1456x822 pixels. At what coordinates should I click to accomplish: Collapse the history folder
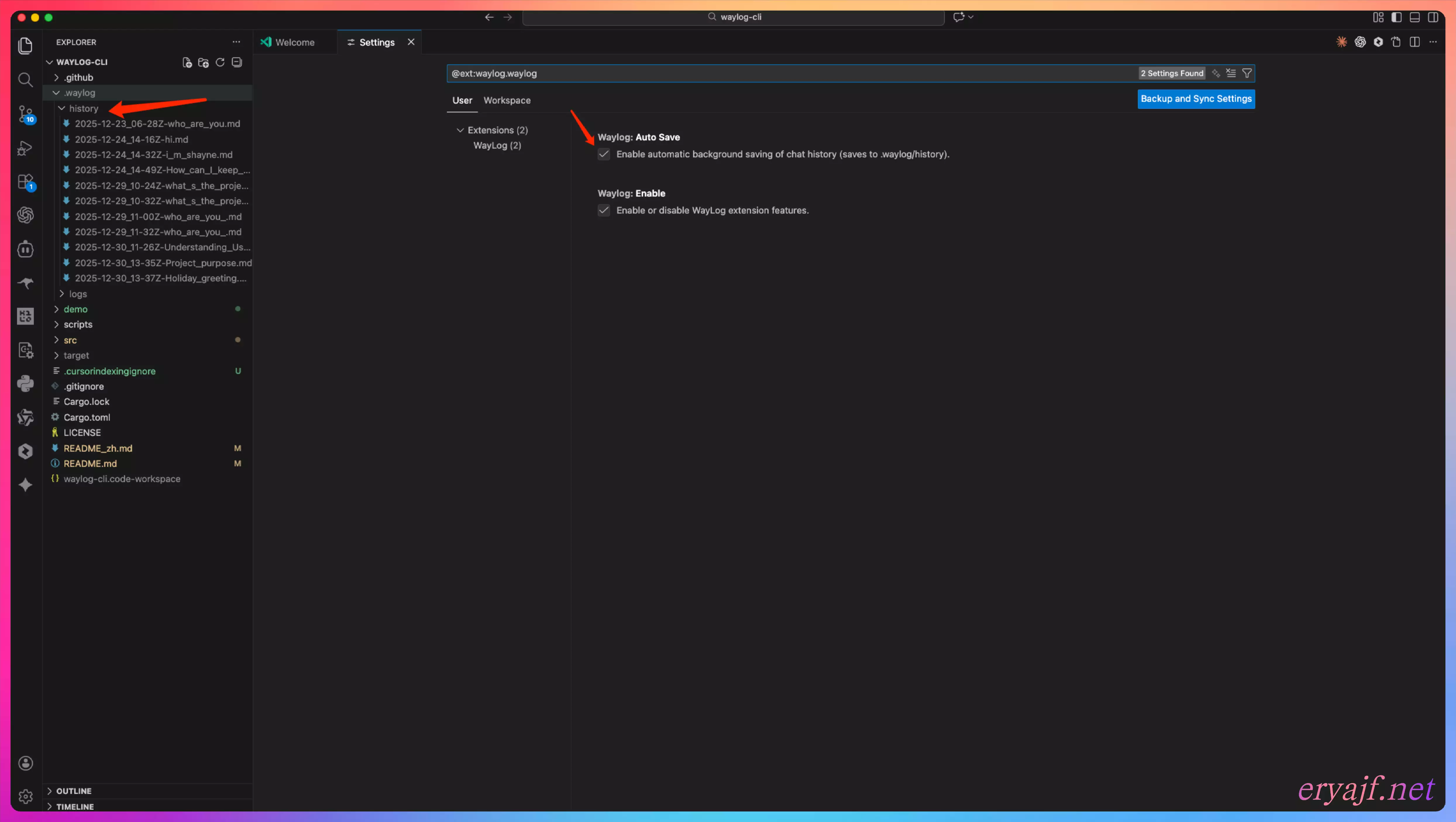click(x=83, y=109)
